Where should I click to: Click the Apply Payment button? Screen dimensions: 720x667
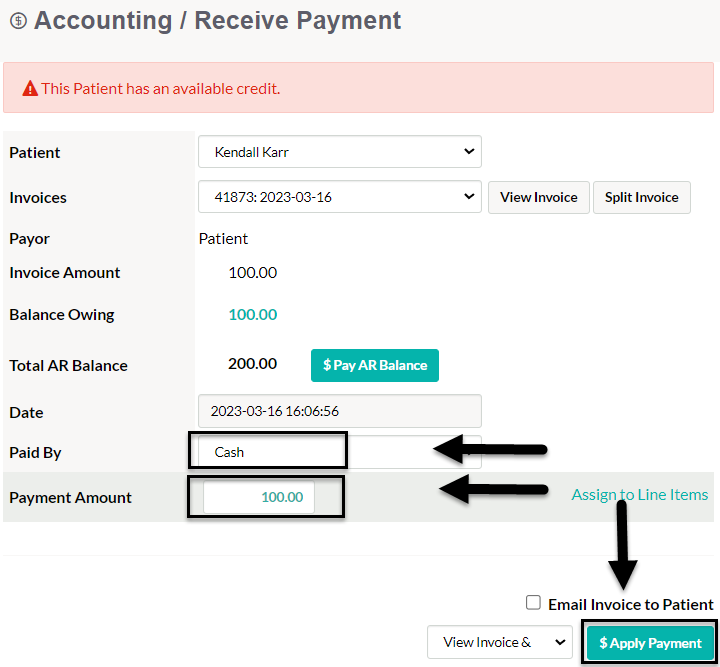point(650,643)
